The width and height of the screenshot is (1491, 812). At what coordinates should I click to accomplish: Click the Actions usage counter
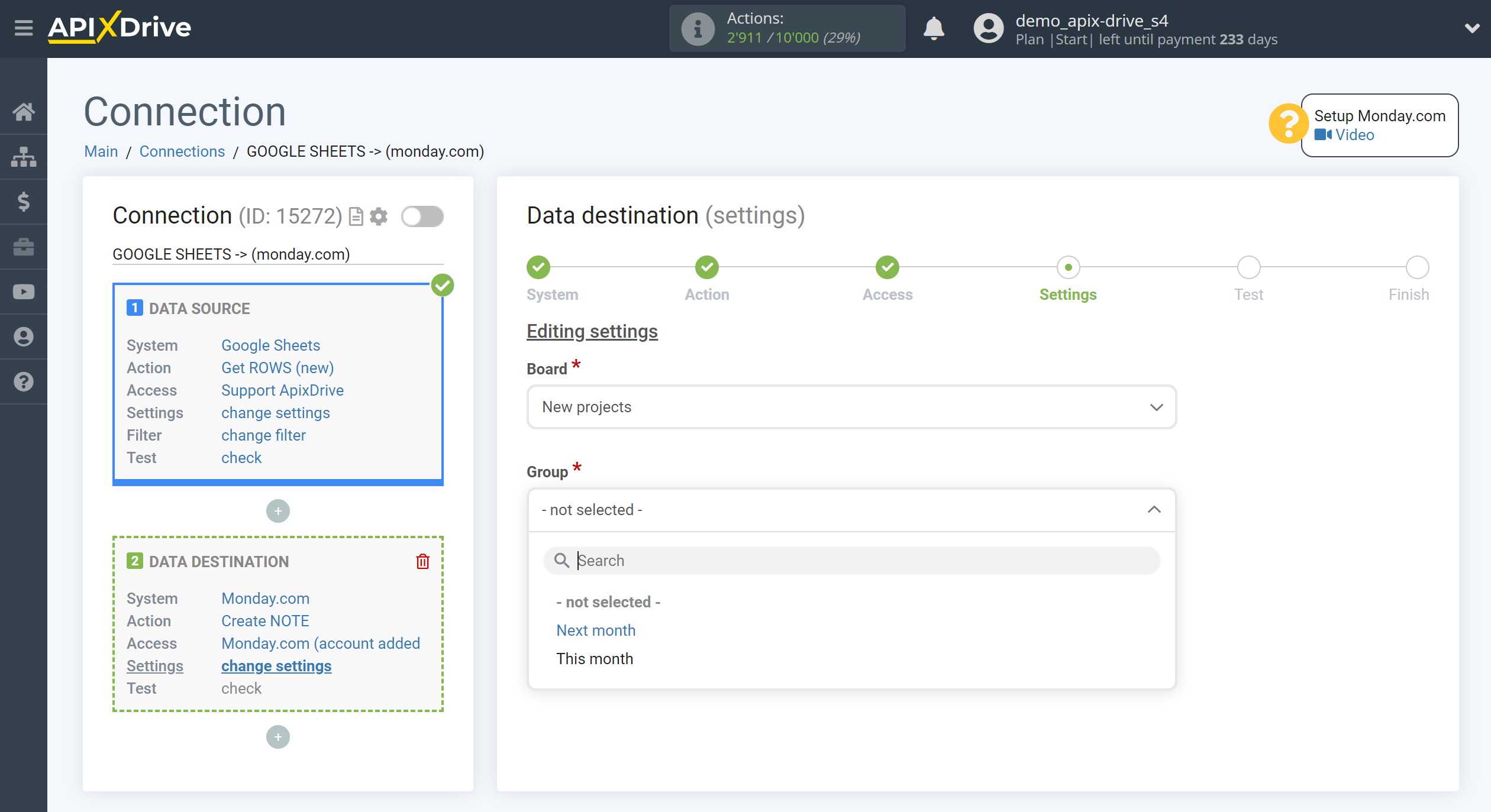787,28
